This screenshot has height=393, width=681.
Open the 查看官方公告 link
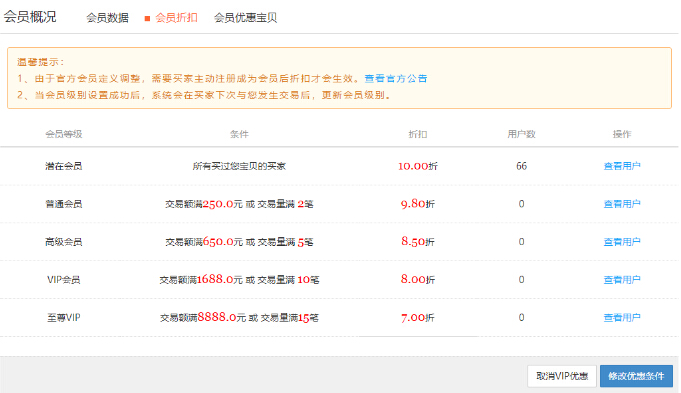tap(396, 79)
